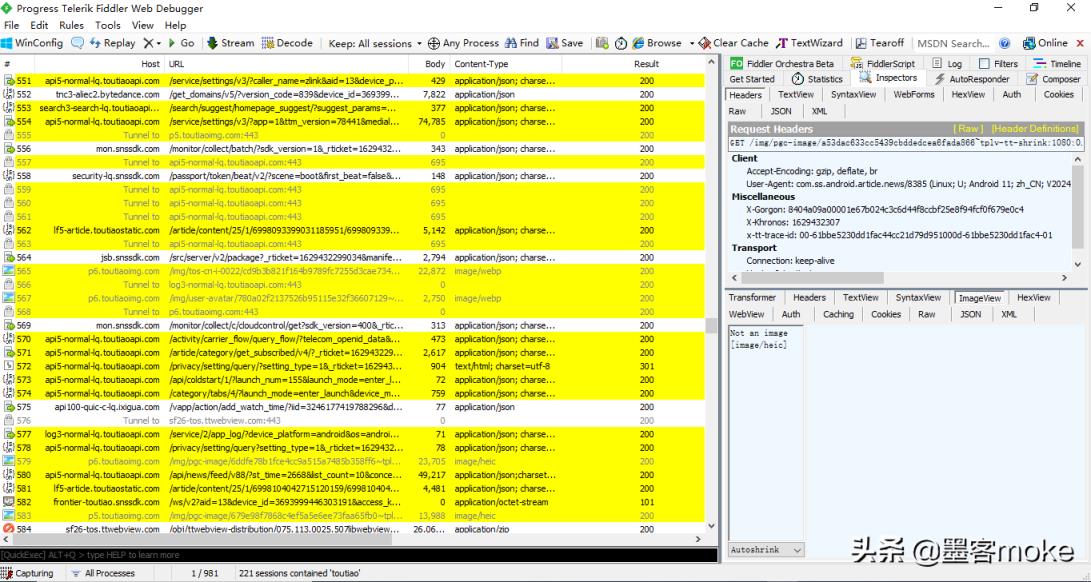Click the Raw link in Request Headers
The image size is (1091, 582).
968,129
